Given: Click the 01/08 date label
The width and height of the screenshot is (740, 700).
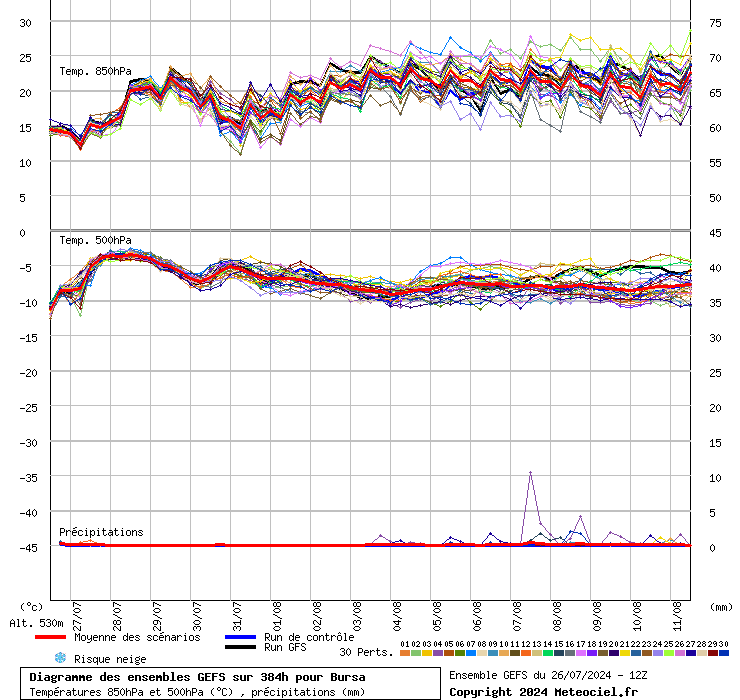Looking at the screenshot, I should (x=277, y=616).
